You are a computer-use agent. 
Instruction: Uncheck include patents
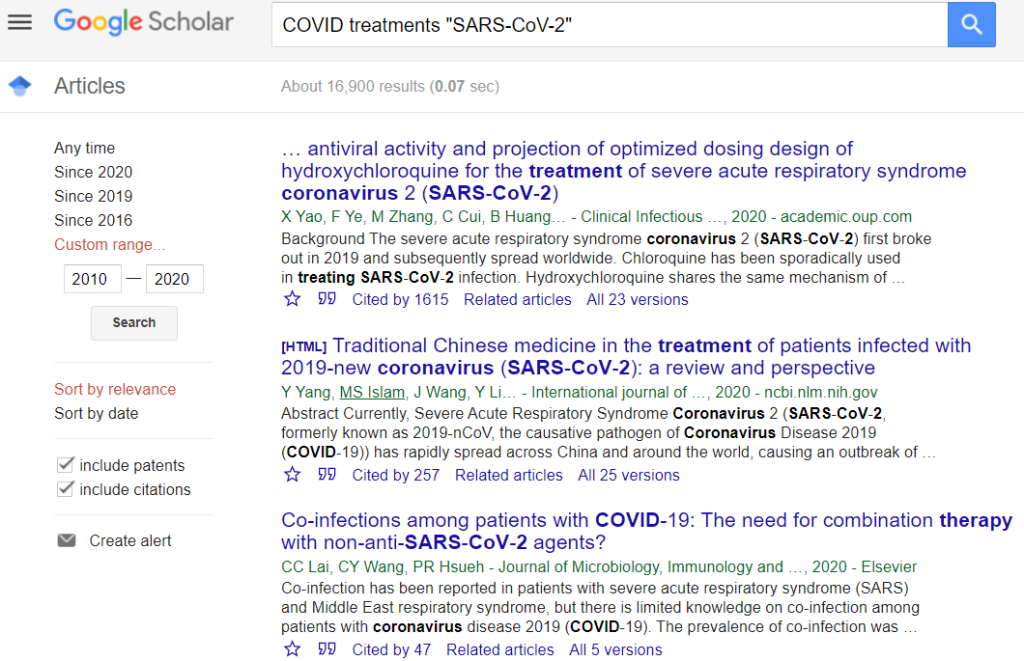pyautogui.click(x=64, y=464)
